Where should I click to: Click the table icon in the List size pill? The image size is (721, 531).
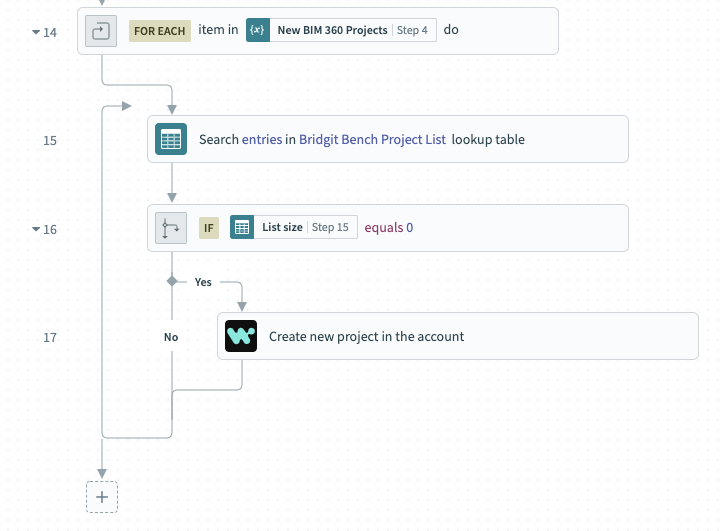(242, 227)
